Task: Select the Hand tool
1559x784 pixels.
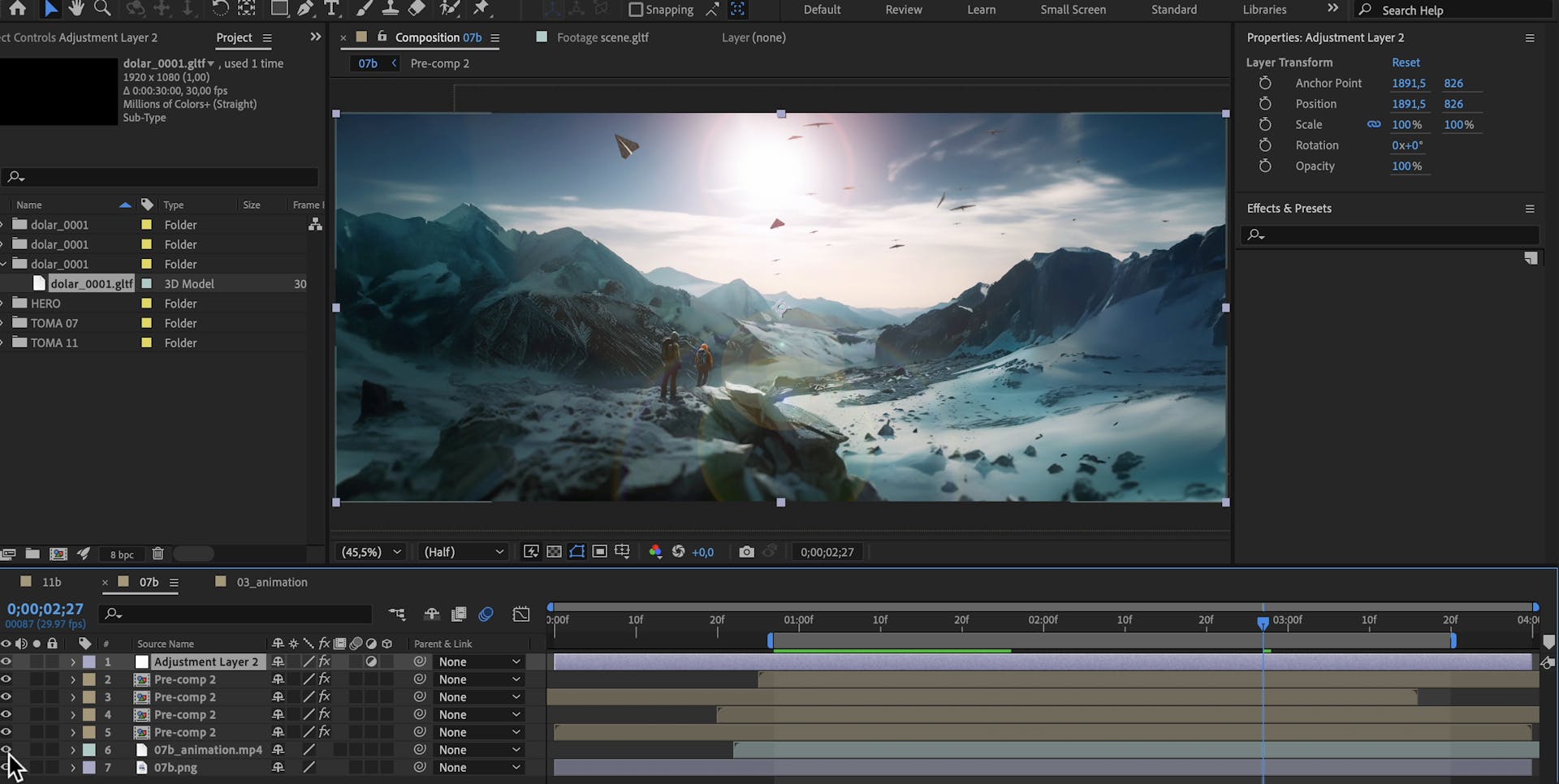Action: tap(76, 9)
